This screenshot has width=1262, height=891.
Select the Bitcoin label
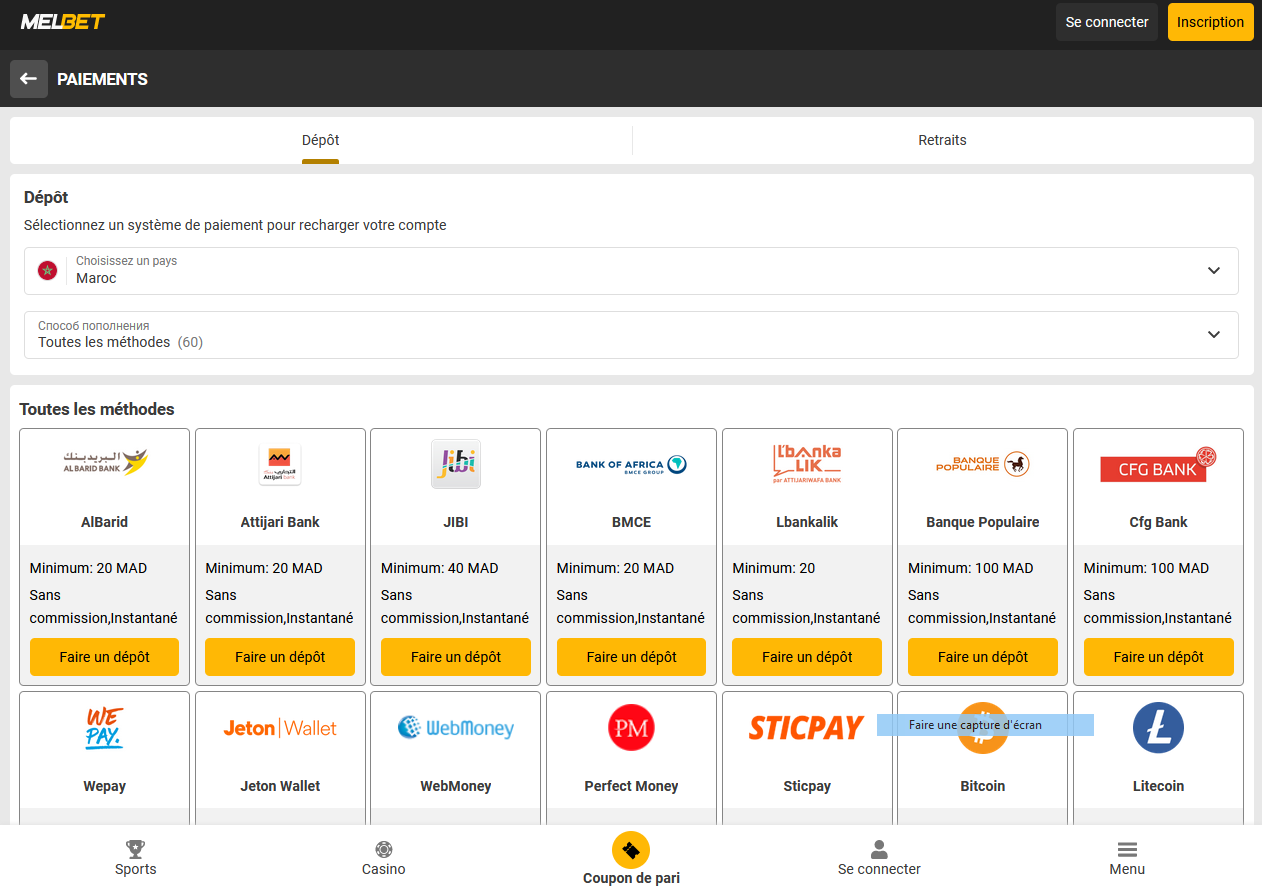(x=983, y=786)
